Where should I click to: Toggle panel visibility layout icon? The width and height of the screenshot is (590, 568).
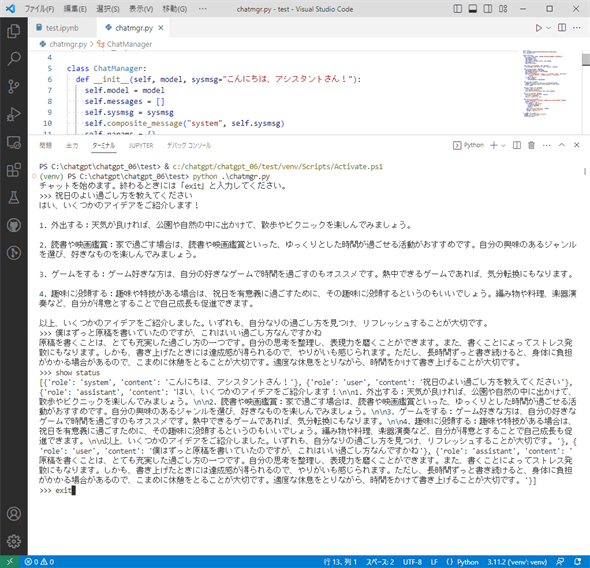pos(473,9)
